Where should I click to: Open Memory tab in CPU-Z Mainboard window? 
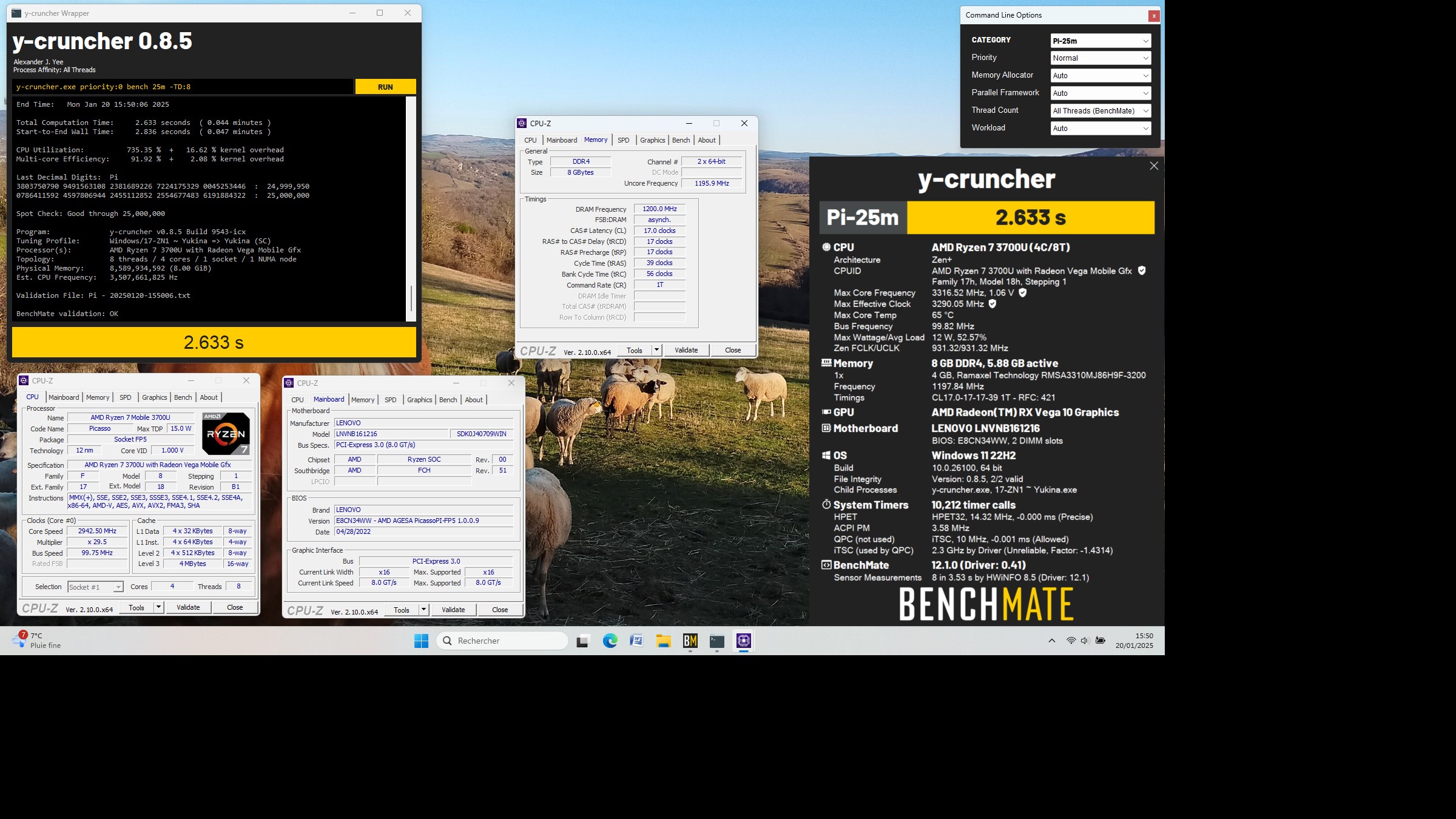coord(363,400)
